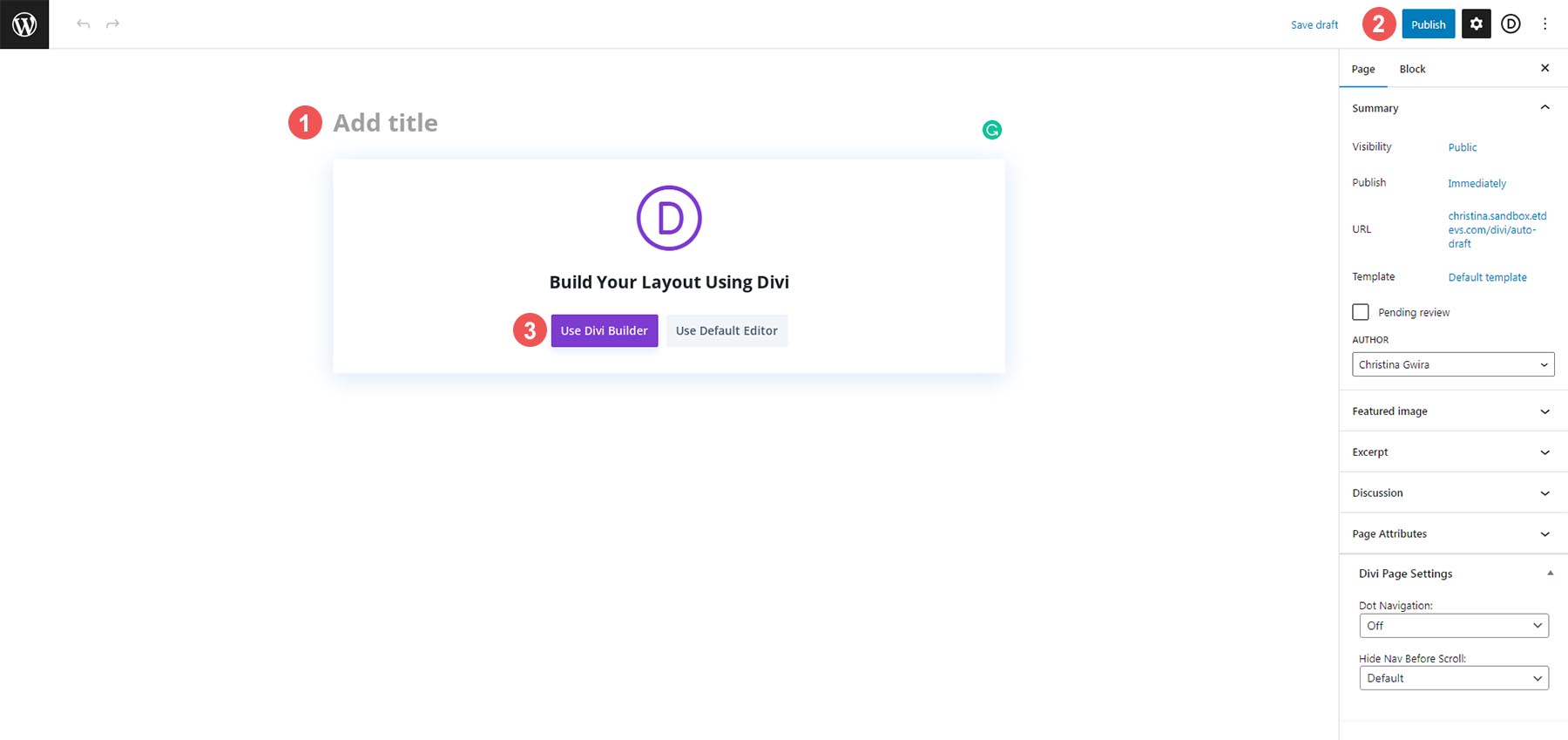Expand the Featured image panel

[1453, 411]
